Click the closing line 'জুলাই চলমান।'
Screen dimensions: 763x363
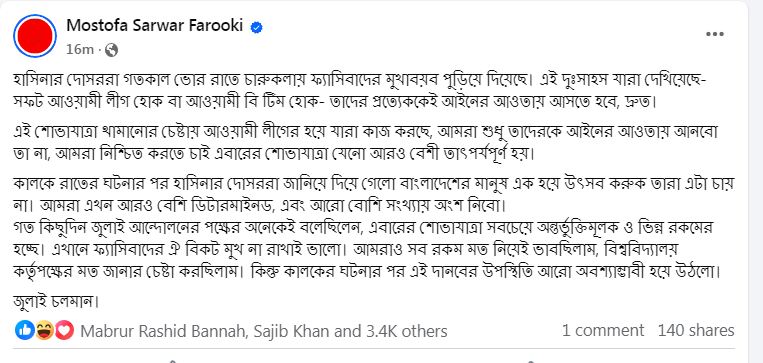click(x=55, y=302)
